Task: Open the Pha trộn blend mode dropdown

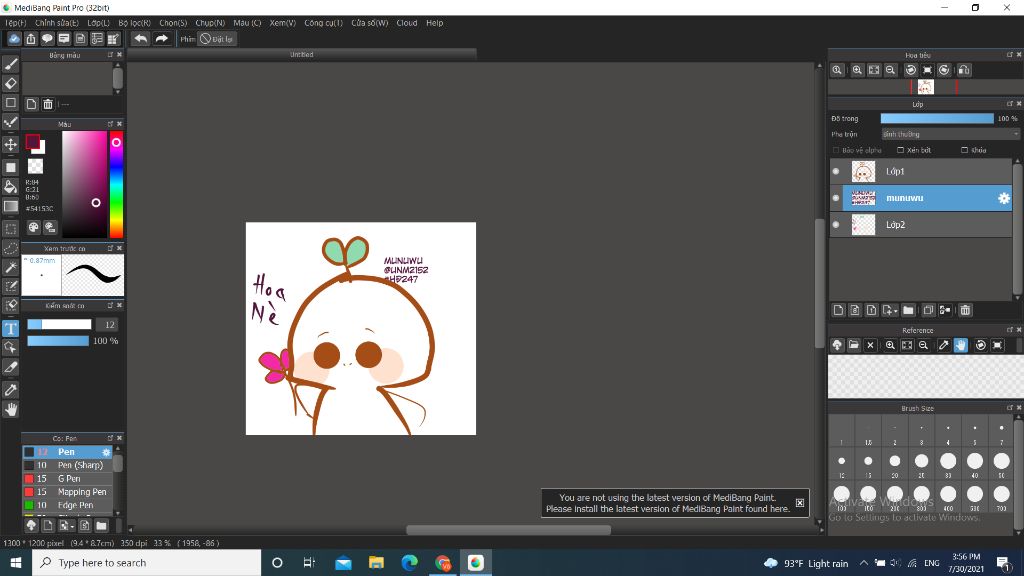Action: pyautogui.click(x=950, y=134)
